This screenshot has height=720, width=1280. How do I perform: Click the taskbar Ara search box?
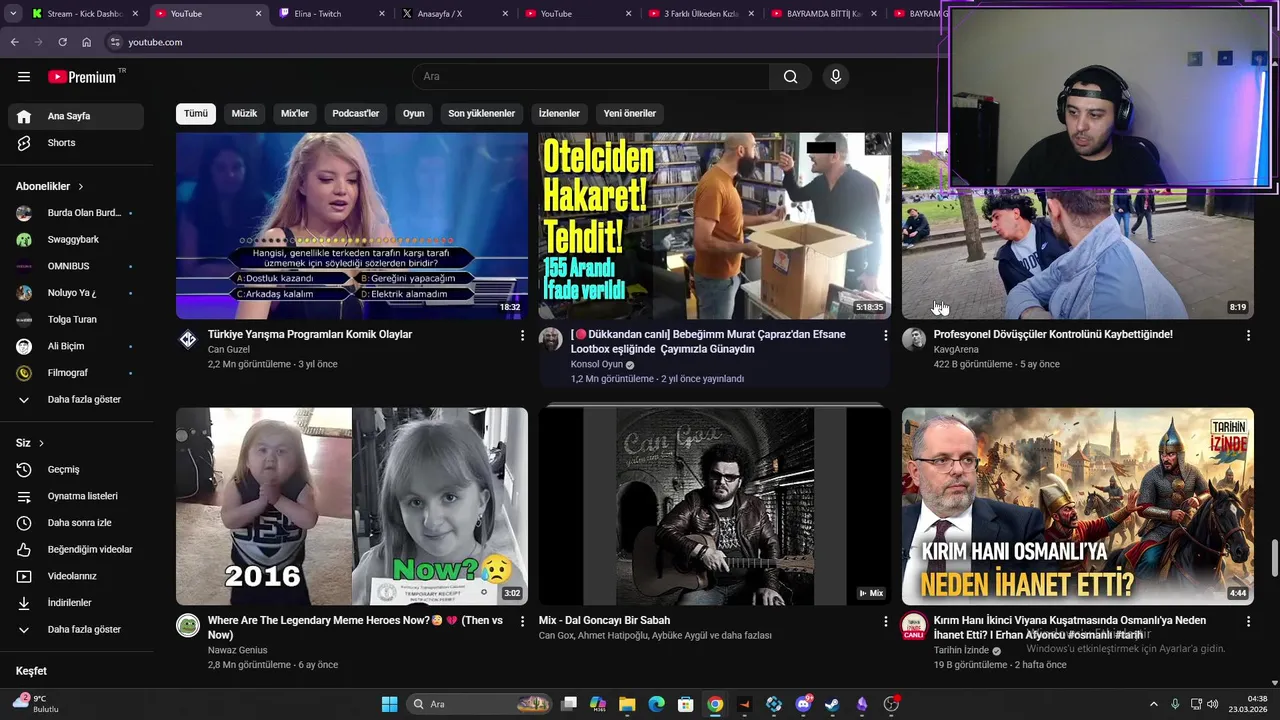point(480,704)
